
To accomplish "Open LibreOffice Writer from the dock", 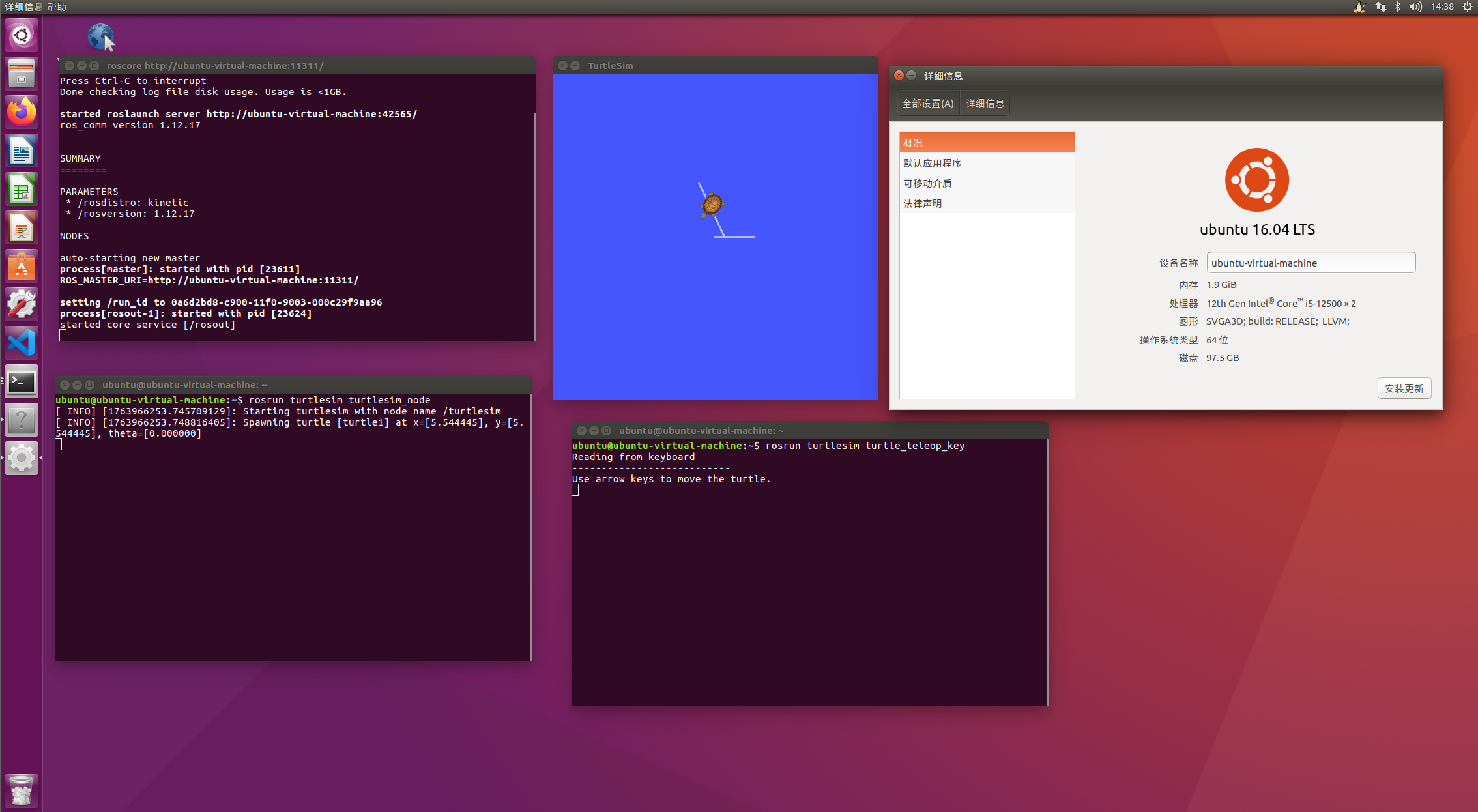I will [22, 151].
